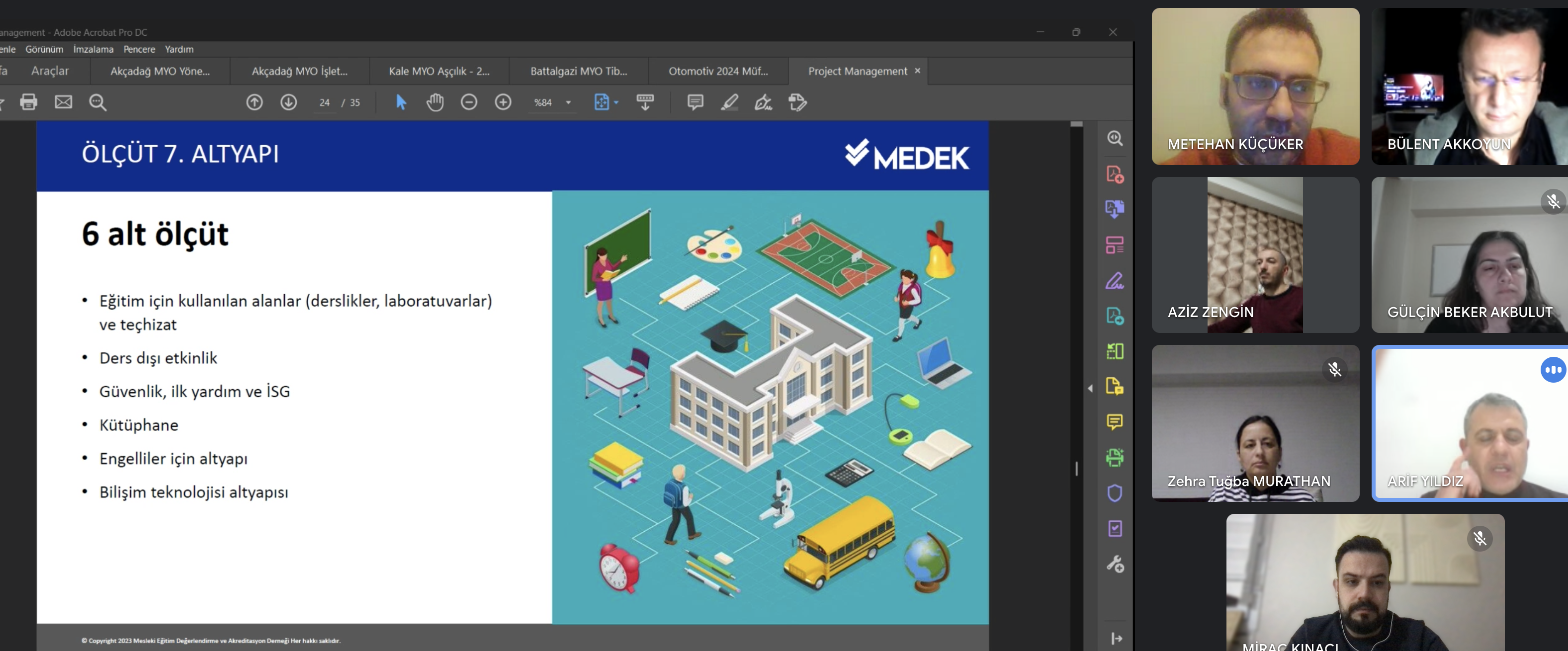The width and height of the screenshot is (1568, 651).
Task: Toggle the muted microphone on GÜLÇİN BEKER AKBULUT
Action: 1553,201
